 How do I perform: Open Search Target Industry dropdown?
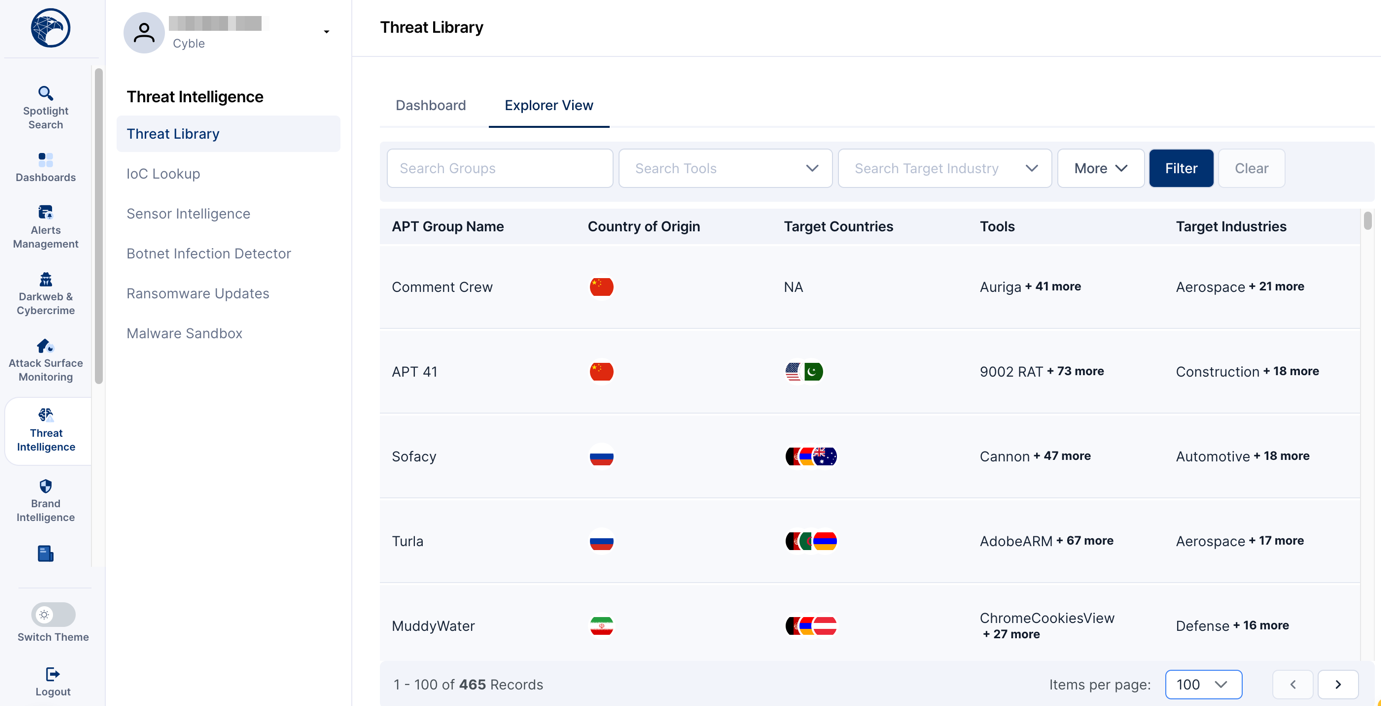coord(944,168)
